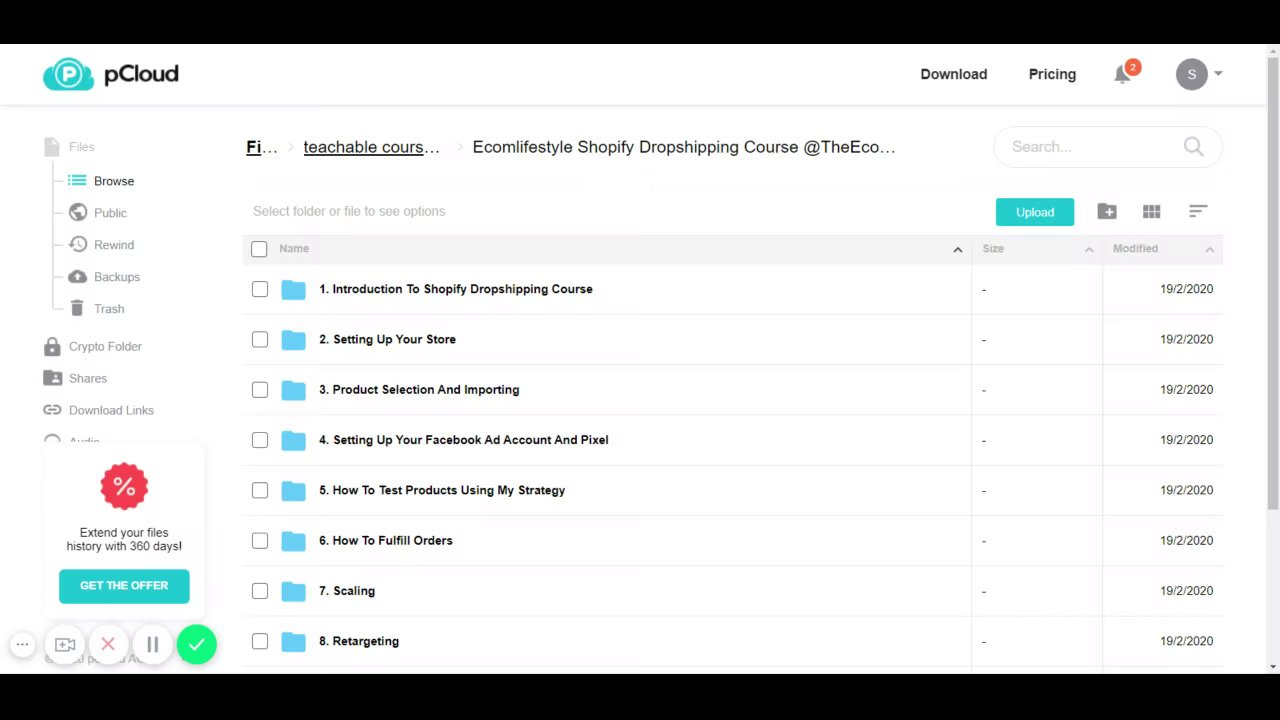Create new folder icon

tap(1107, 211)
